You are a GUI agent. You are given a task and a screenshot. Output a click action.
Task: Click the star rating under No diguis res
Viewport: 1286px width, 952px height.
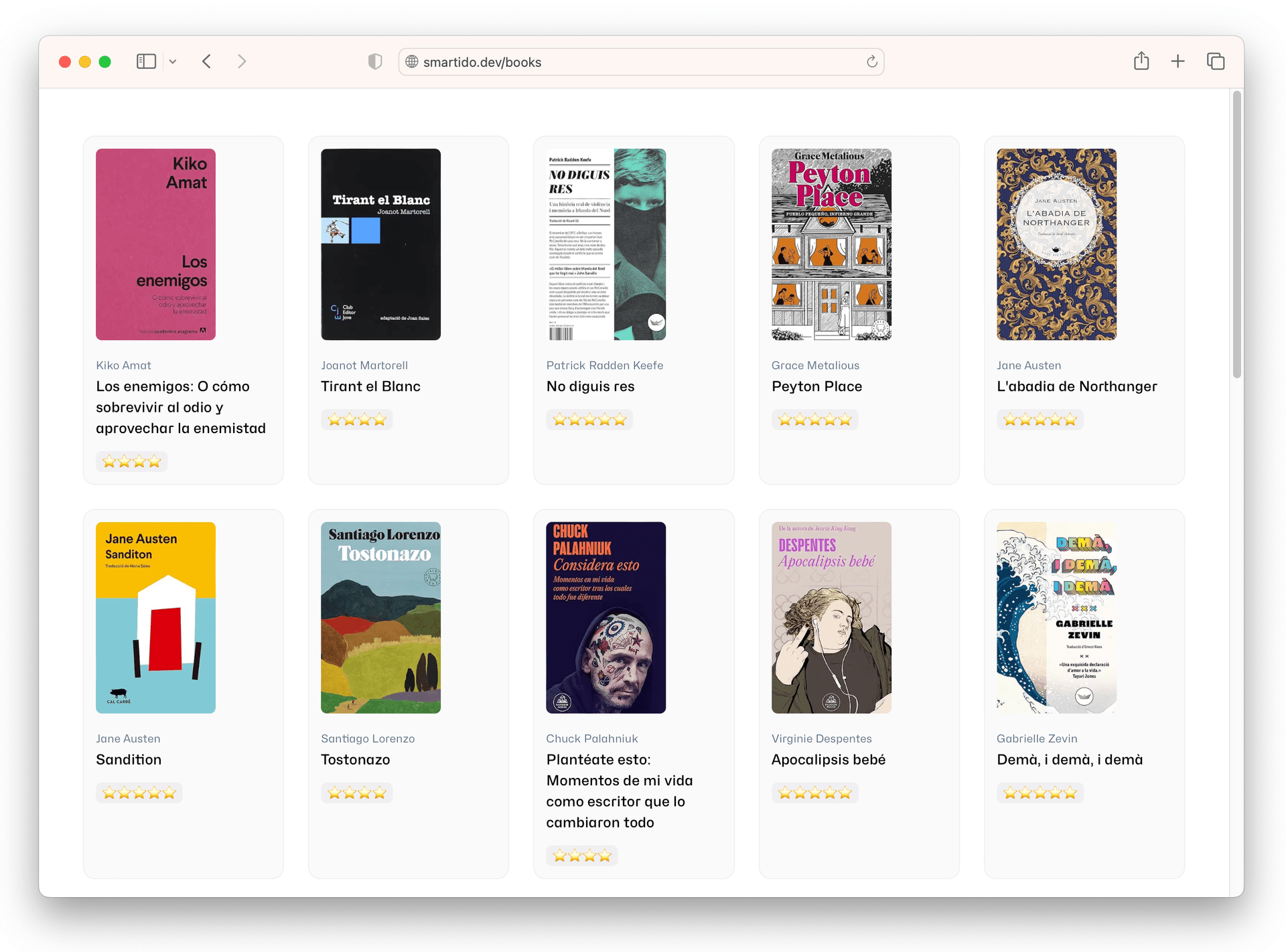point(589,420)
